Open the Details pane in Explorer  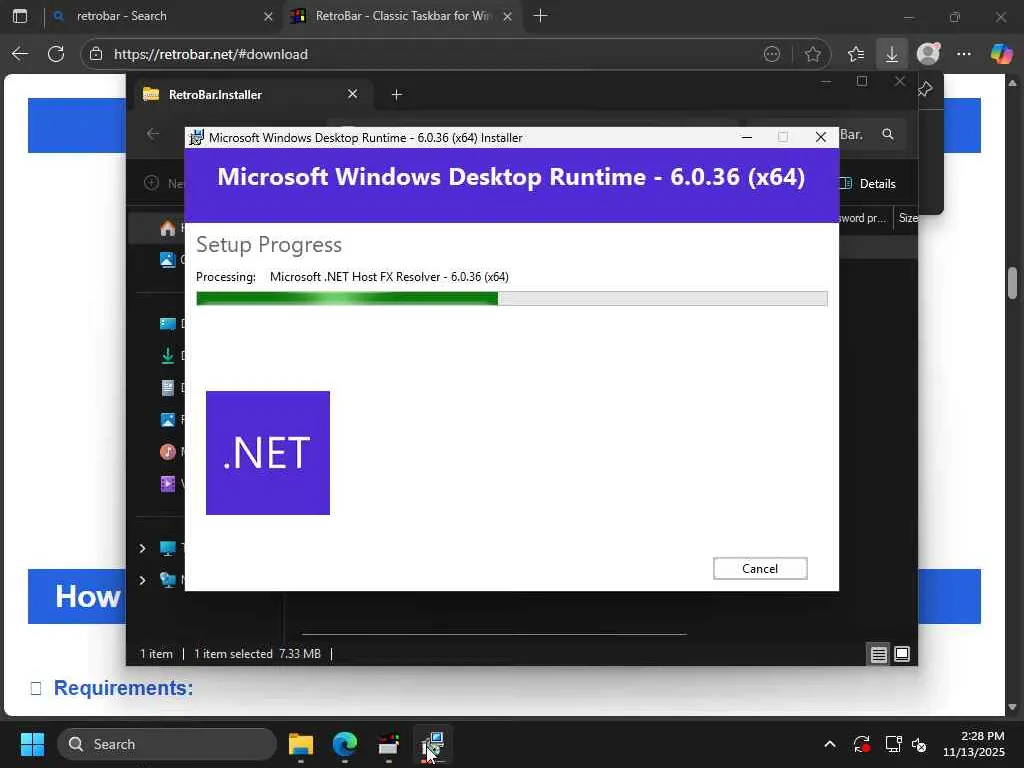pos(868,184)
